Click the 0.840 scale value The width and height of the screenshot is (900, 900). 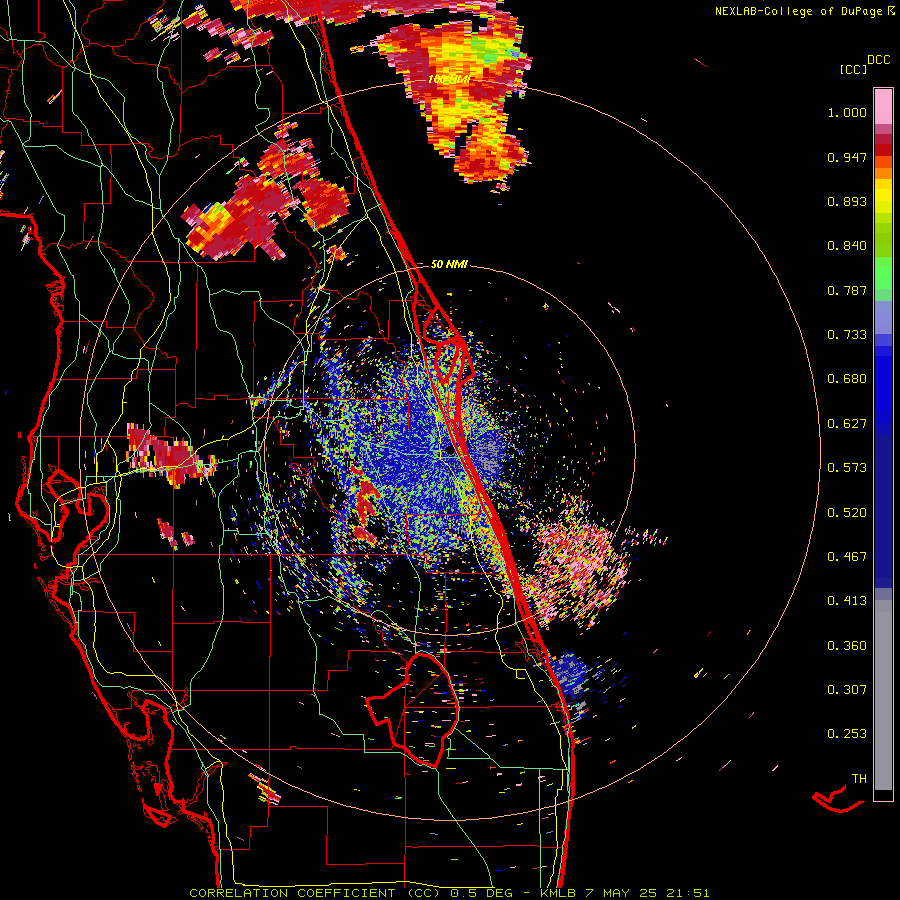tap(847, 246)
